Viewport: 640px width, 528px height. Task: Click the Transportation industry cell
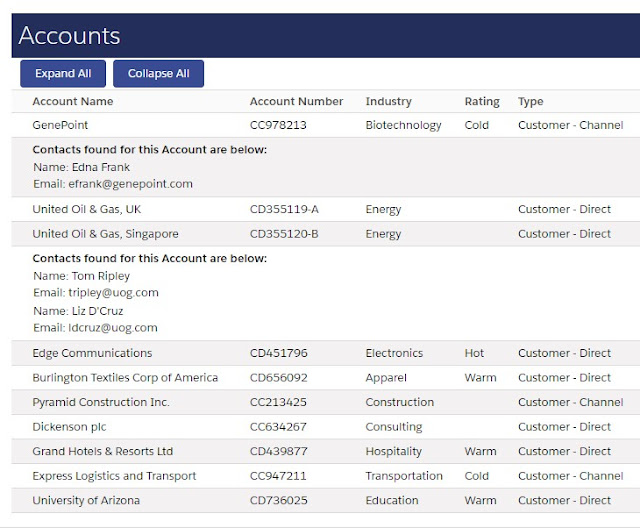pos(404,476)
